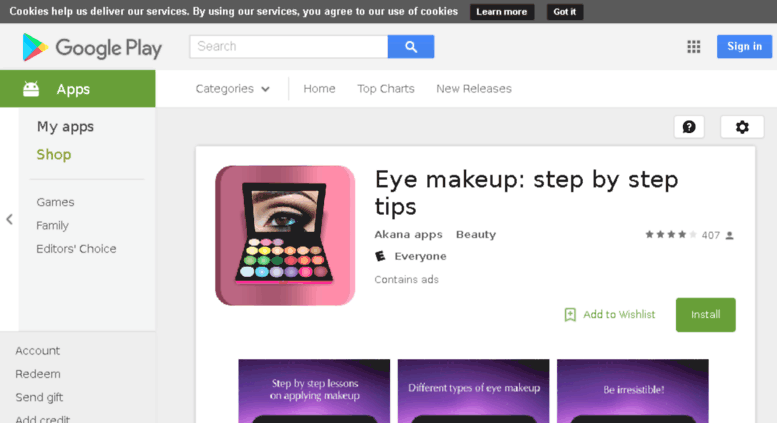Go to the Home tab
Image resolution: width=777 pixels, height=423 pixels.
pos(319,89)
